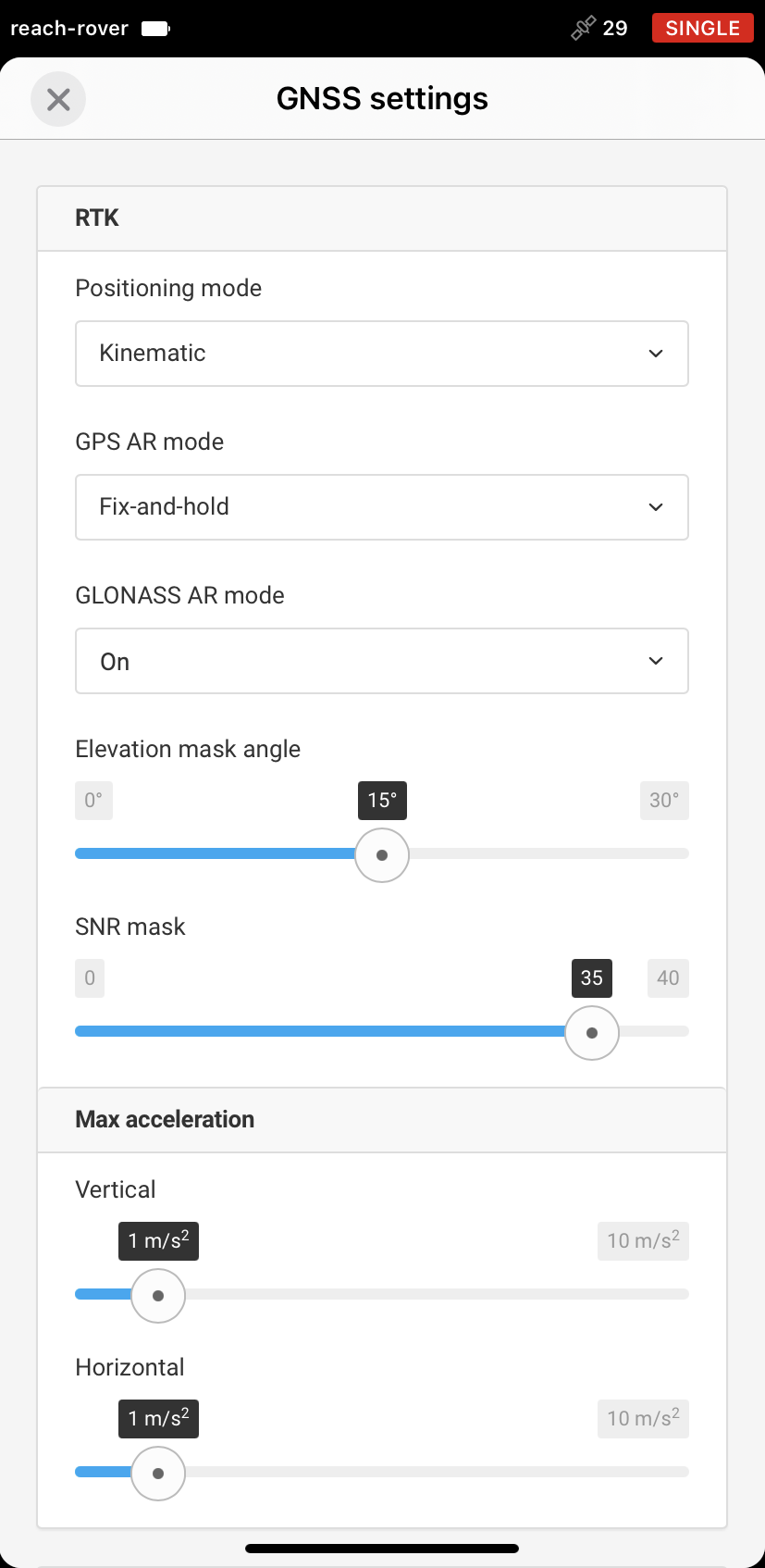Click the 0° minimum elevation label

coord(93,801)
